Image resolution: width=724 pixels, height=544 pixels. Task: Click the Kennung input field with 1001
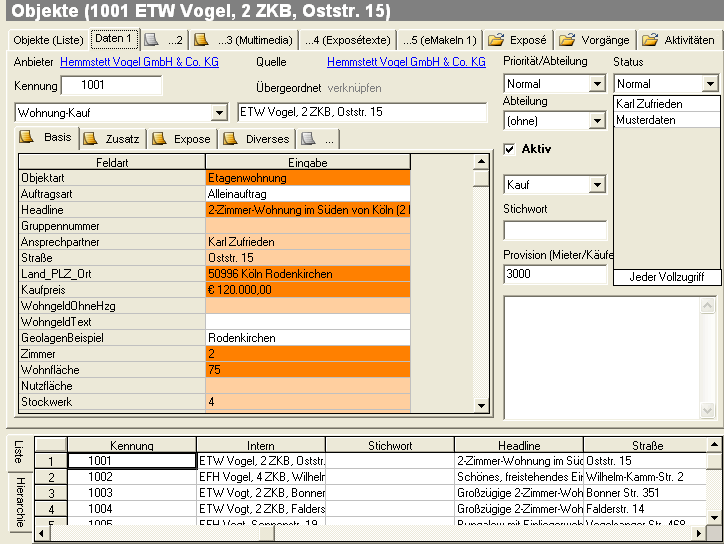(111, 85)
